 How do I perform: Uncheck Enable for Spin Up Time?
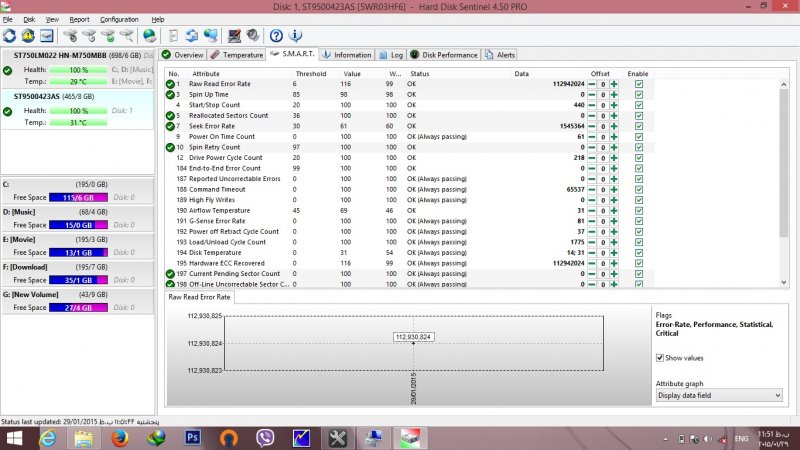click(639, 95)
